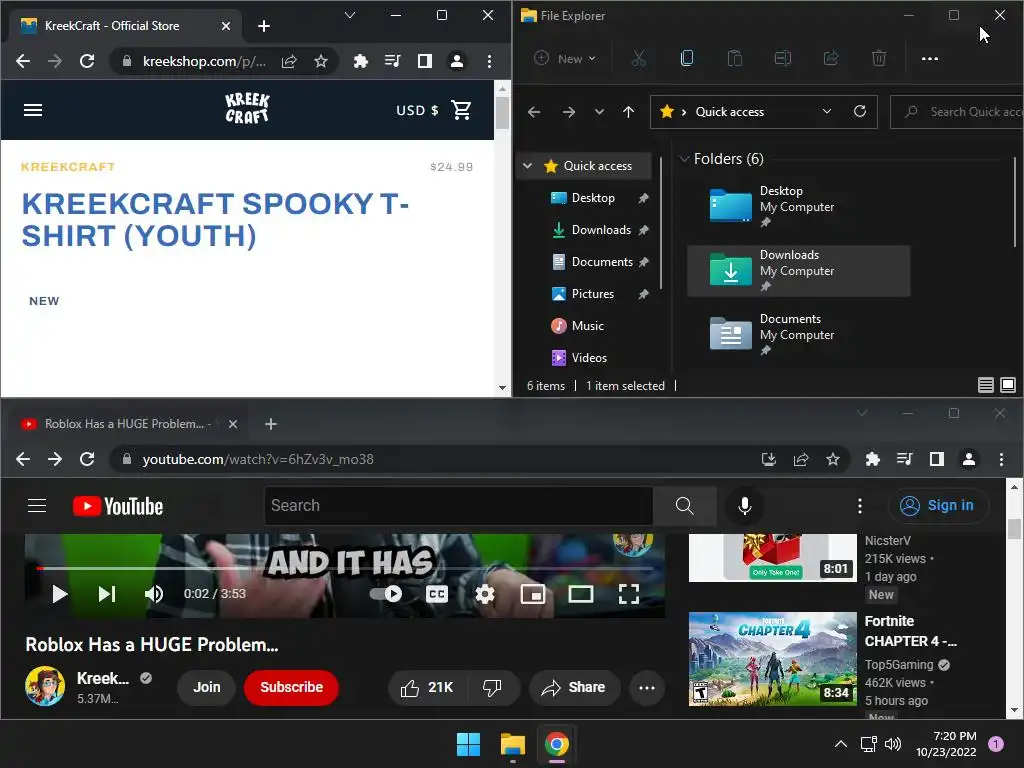The height and width of the screenshot is (768, 1024).
Task: Click the kreekshop.com address bar
Action: click(x=204, y=61)
